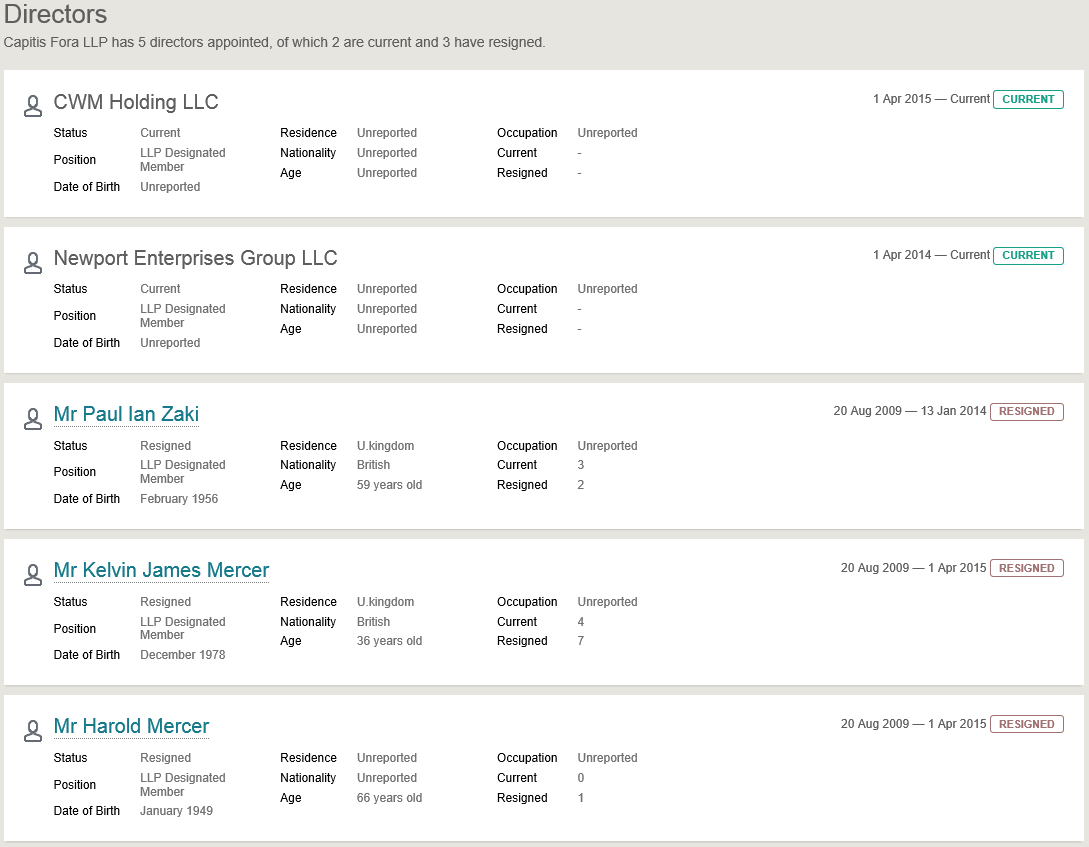
Task: Click CWM Holding LLC's 'LLP Designated Member' position
Action: 183,160
